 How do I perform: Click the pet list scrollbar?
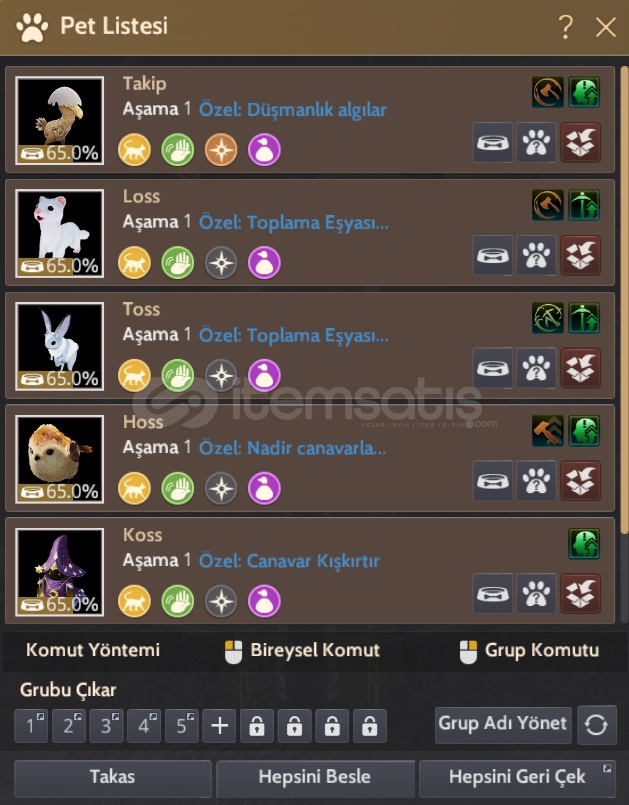(624, 300)
